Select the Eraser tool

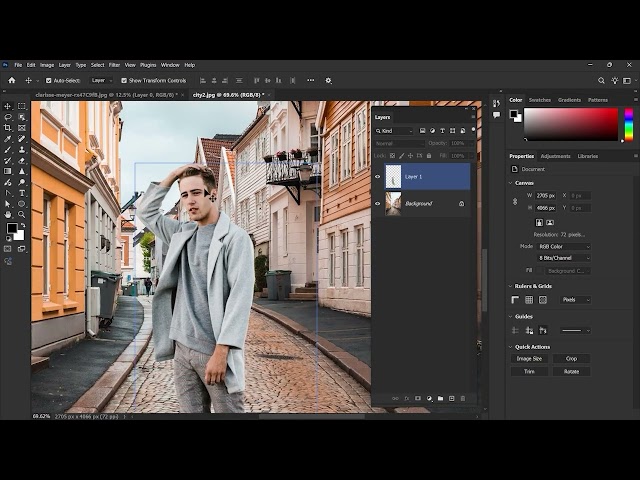[x=22, y=161]
